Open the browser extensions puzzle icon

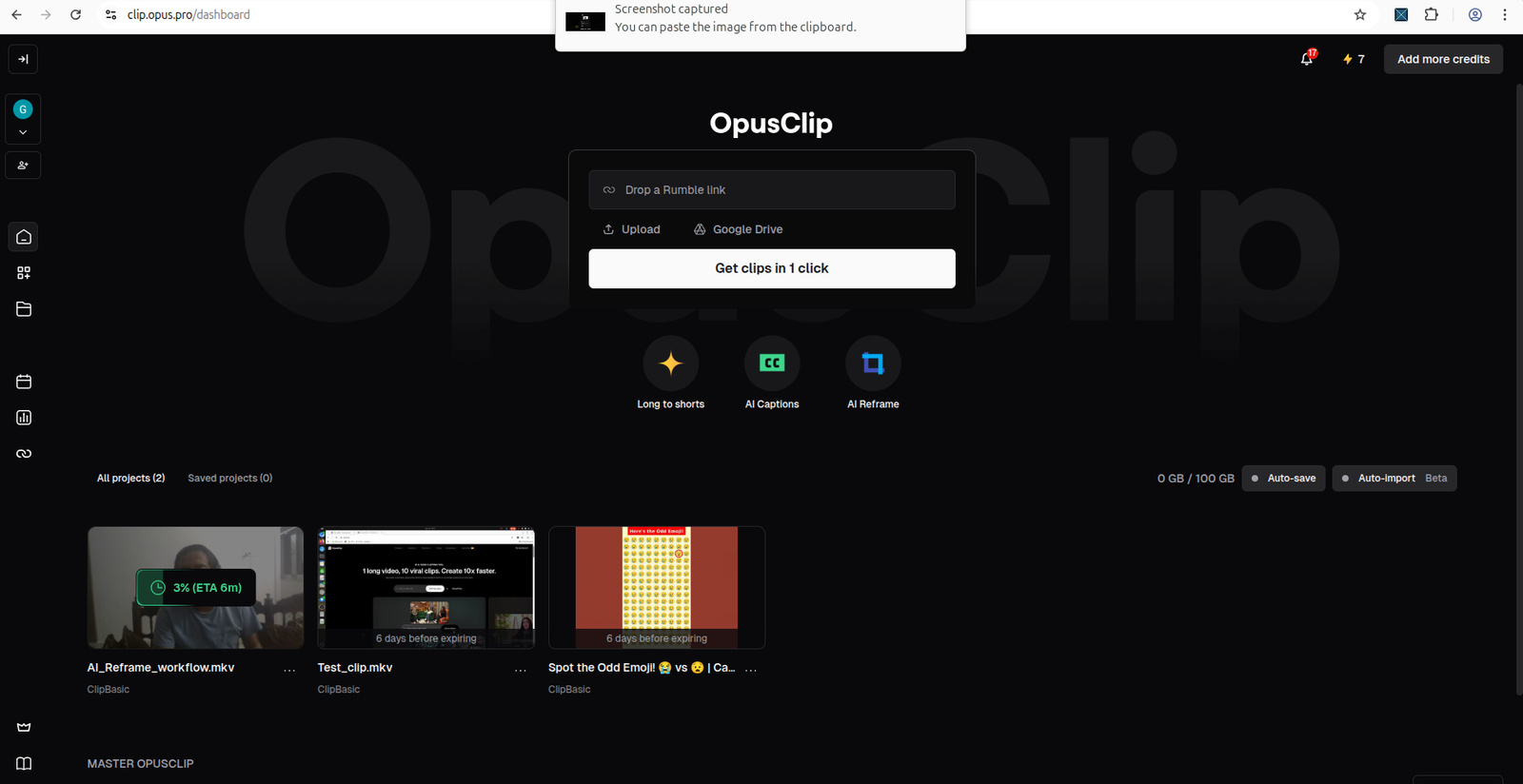coord(1431,14)
